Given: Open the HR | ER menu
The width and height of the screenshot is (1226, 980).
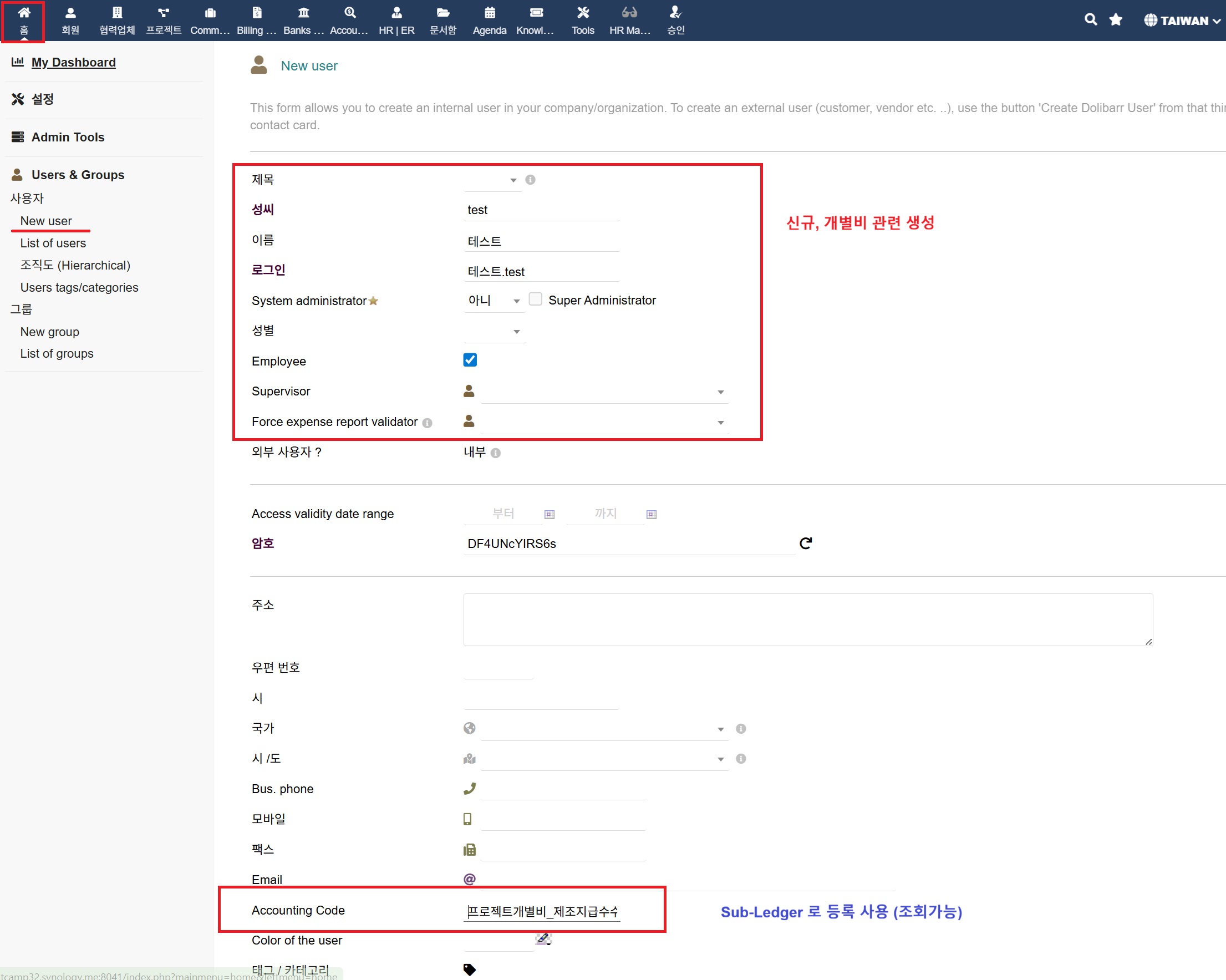Looking at the screenshot, I should pos(396,20).
